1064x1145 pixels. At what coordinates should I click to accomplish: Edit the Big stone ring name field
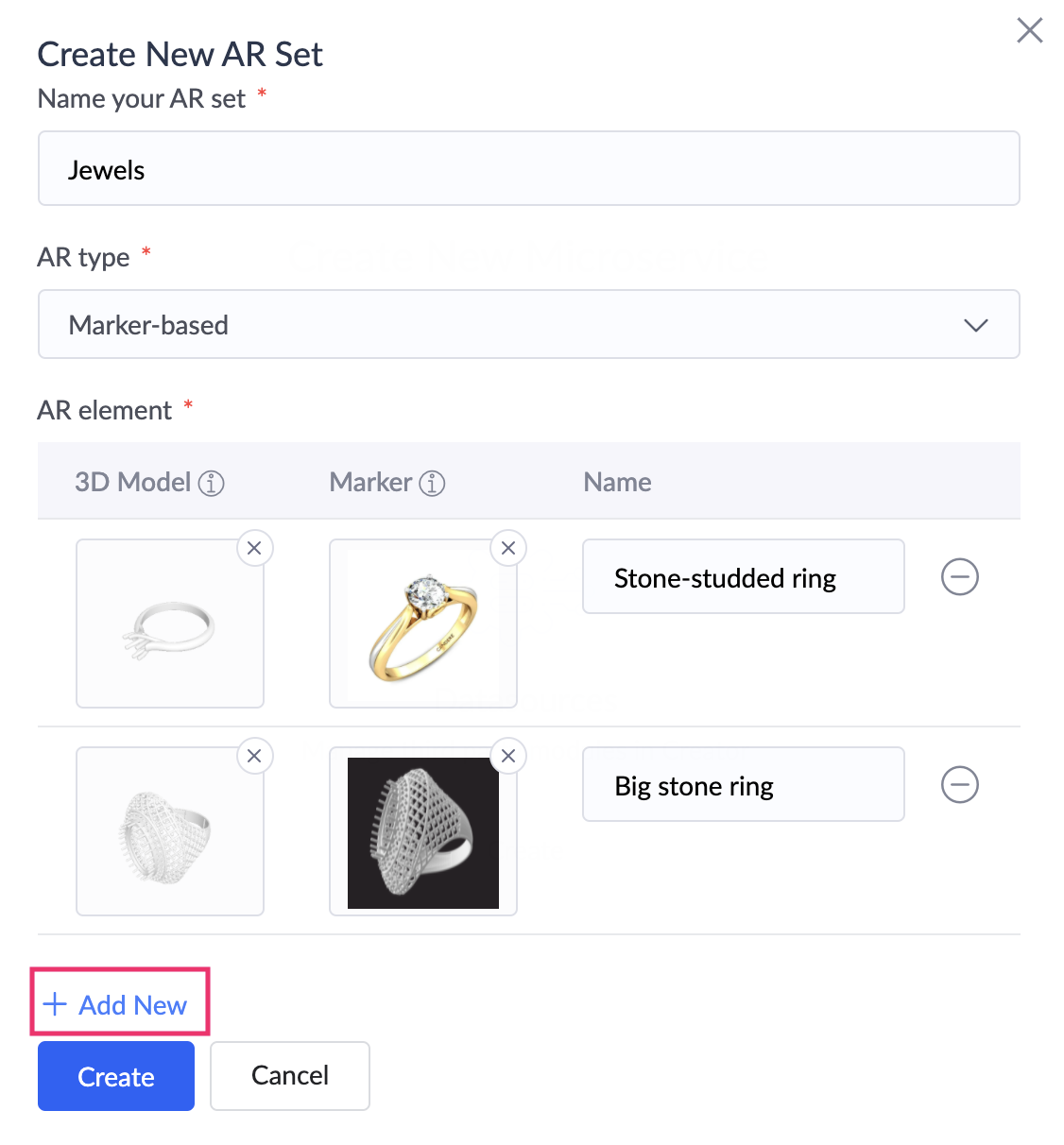coord(744,784)
